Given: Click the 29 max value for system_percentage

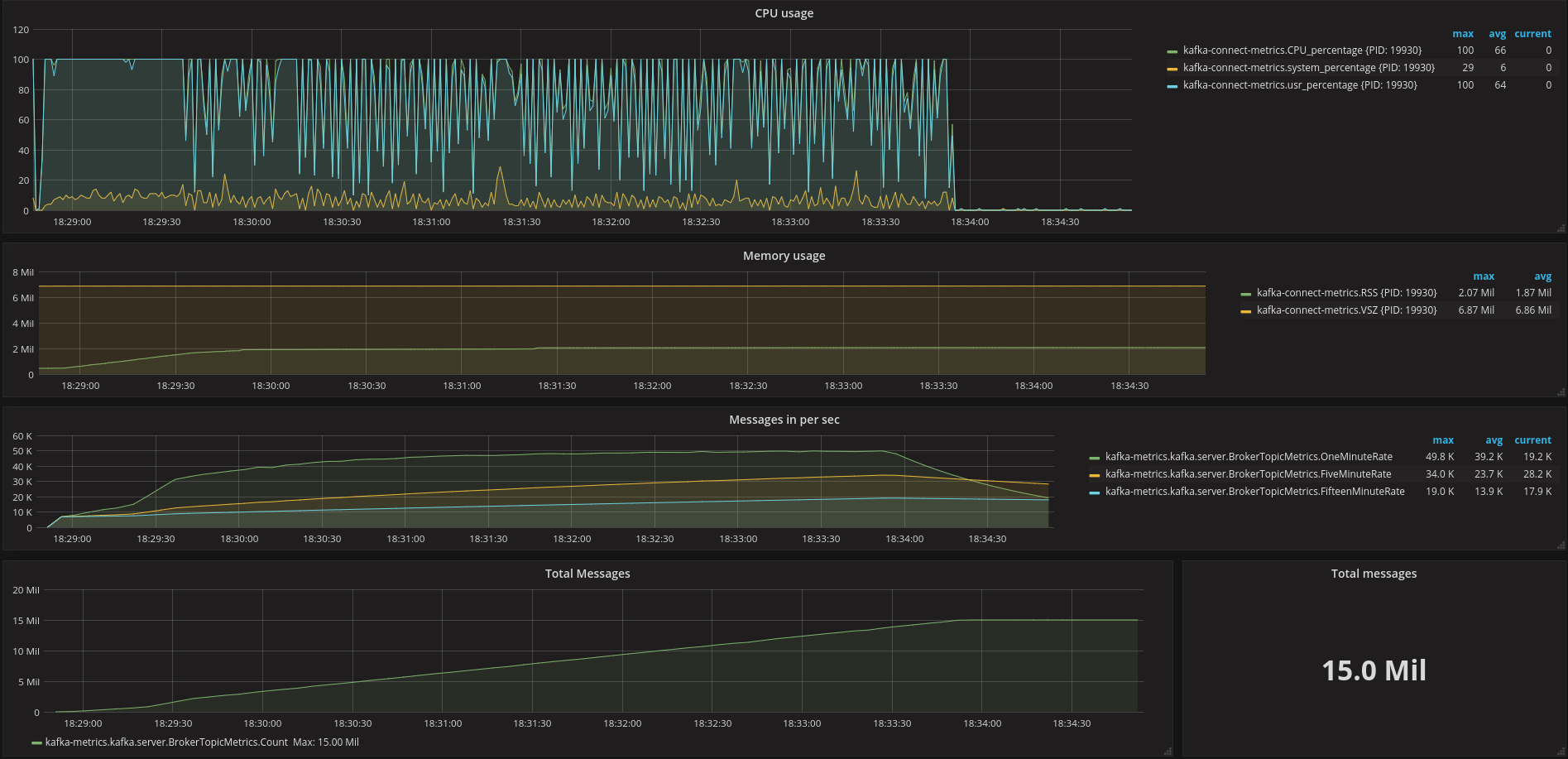Looking at the screenshot, I should point(1468,68).
